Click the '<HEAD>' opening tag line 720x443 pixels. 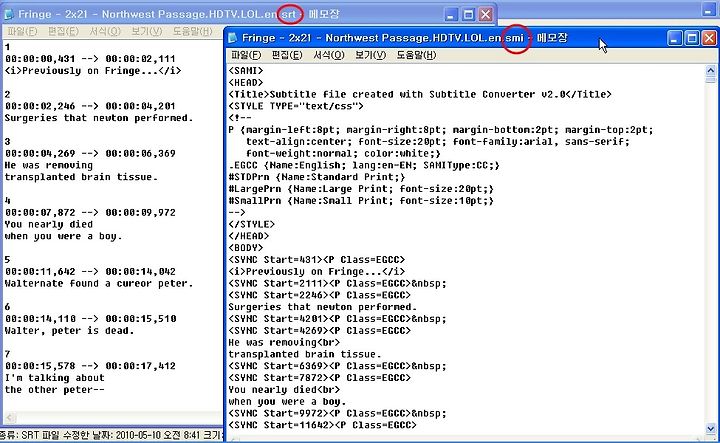tap(246, 83)
